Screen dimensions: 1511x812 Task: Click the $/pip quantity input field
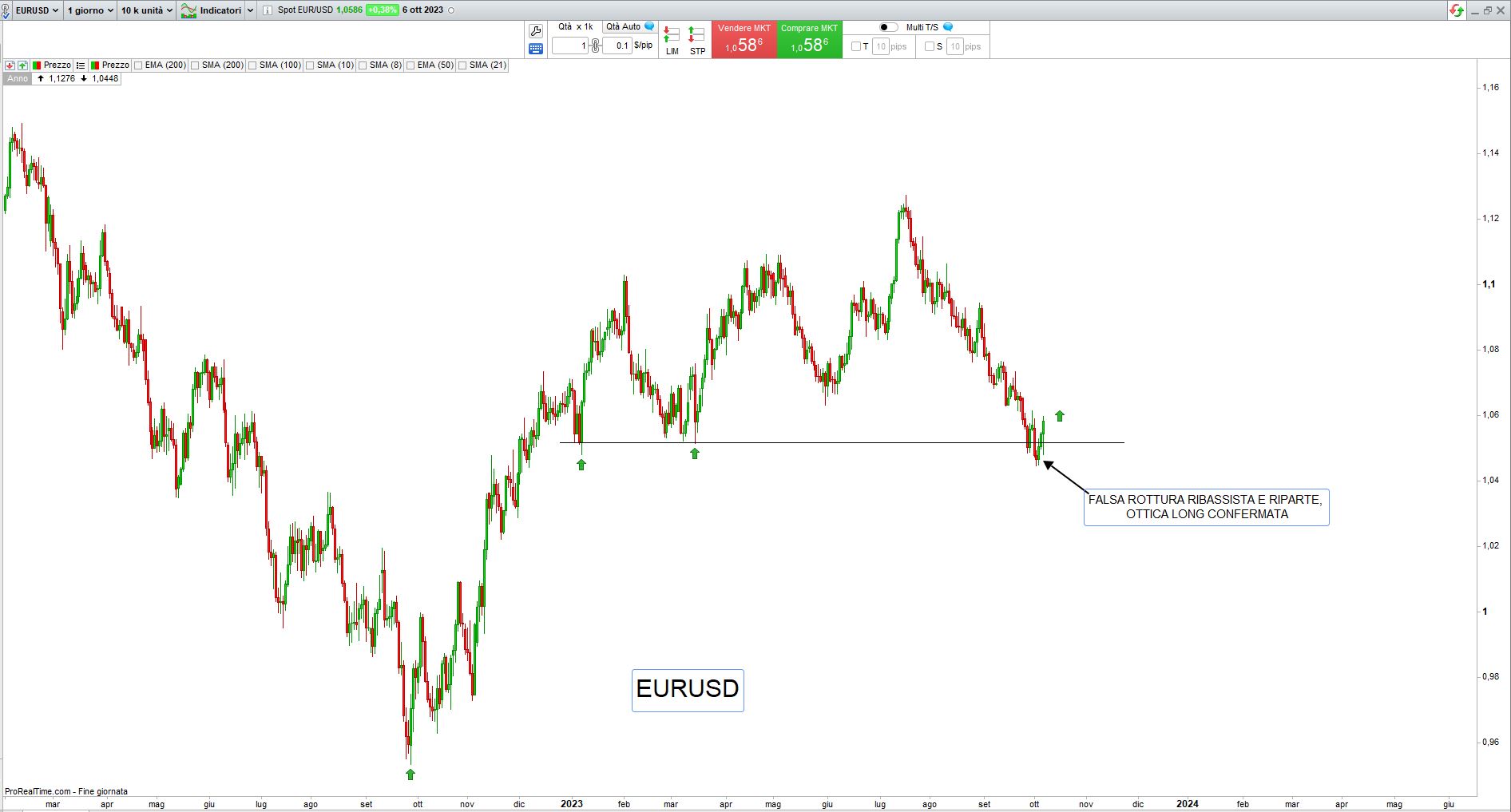[x=617, y=46]
